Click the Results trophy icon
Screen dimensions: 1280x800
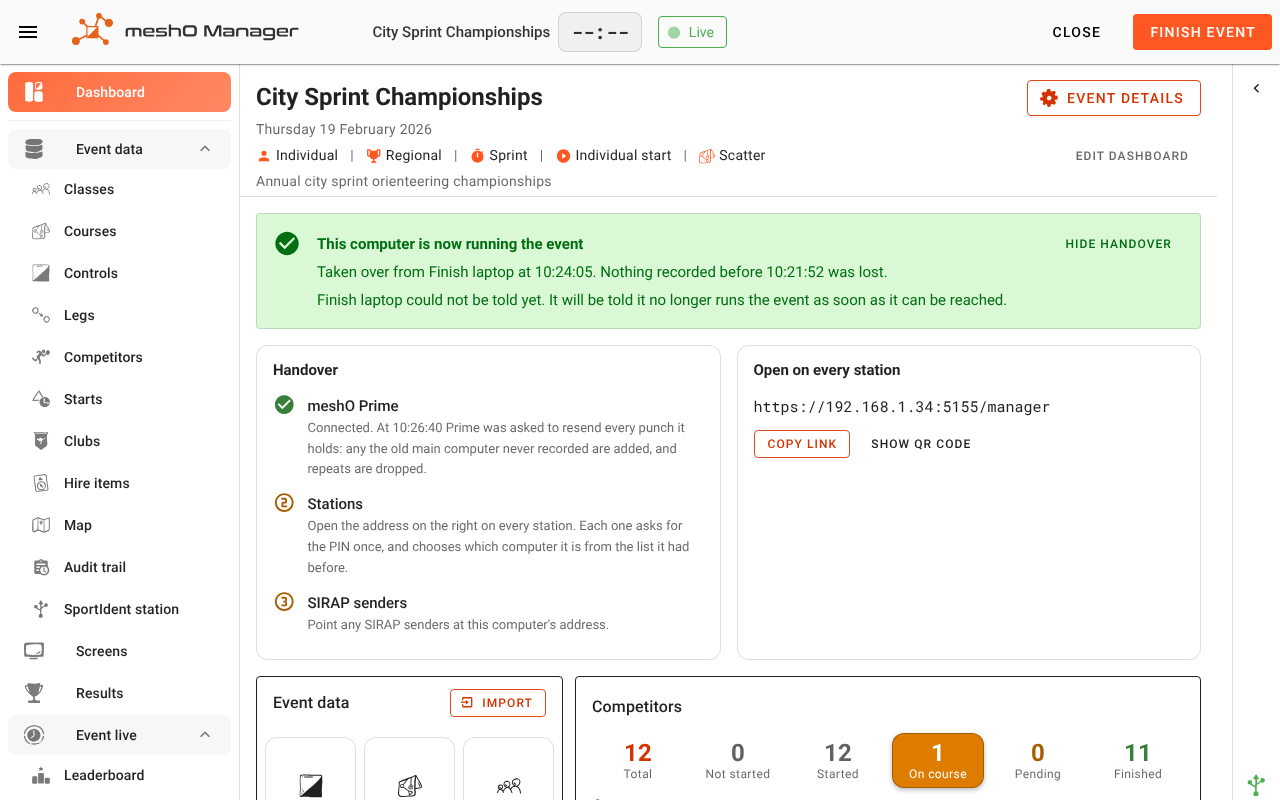(x=34, y=693)
